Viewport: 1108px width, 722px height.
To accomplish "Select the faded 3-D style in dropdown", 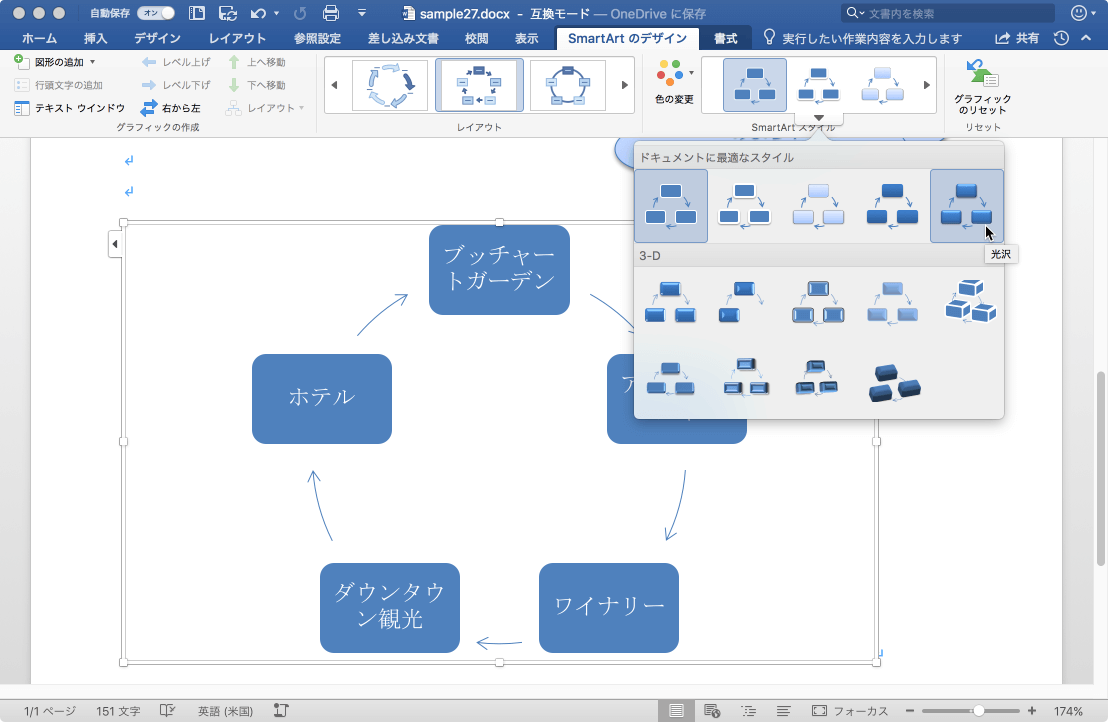I will coord(892,302).
